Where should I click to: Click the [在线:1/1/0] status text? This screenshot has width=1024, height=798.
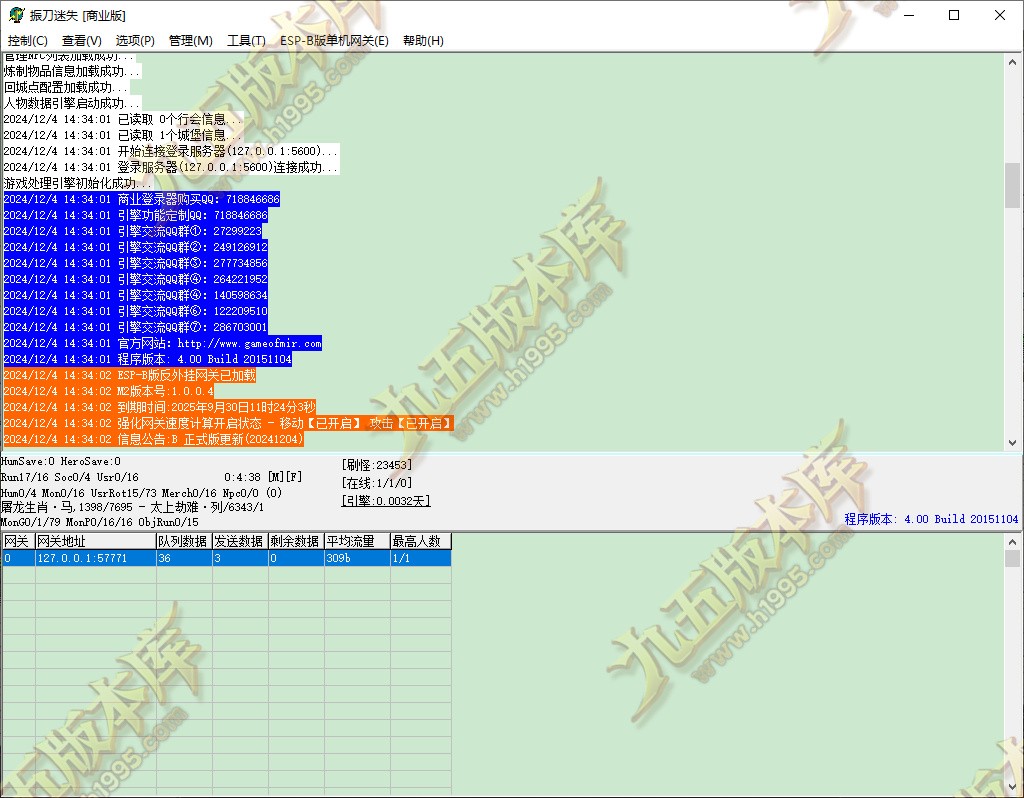(377, 483)
